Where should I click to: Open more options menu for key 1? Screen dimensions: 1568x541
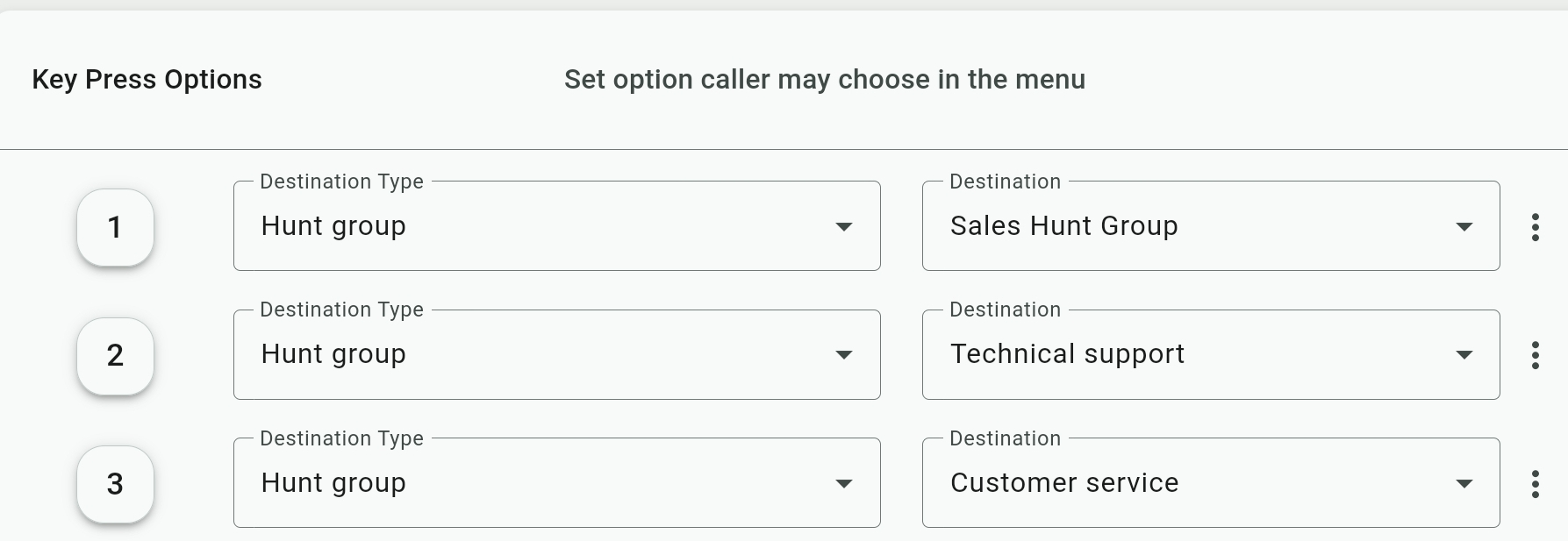[x=1535, y=227]
